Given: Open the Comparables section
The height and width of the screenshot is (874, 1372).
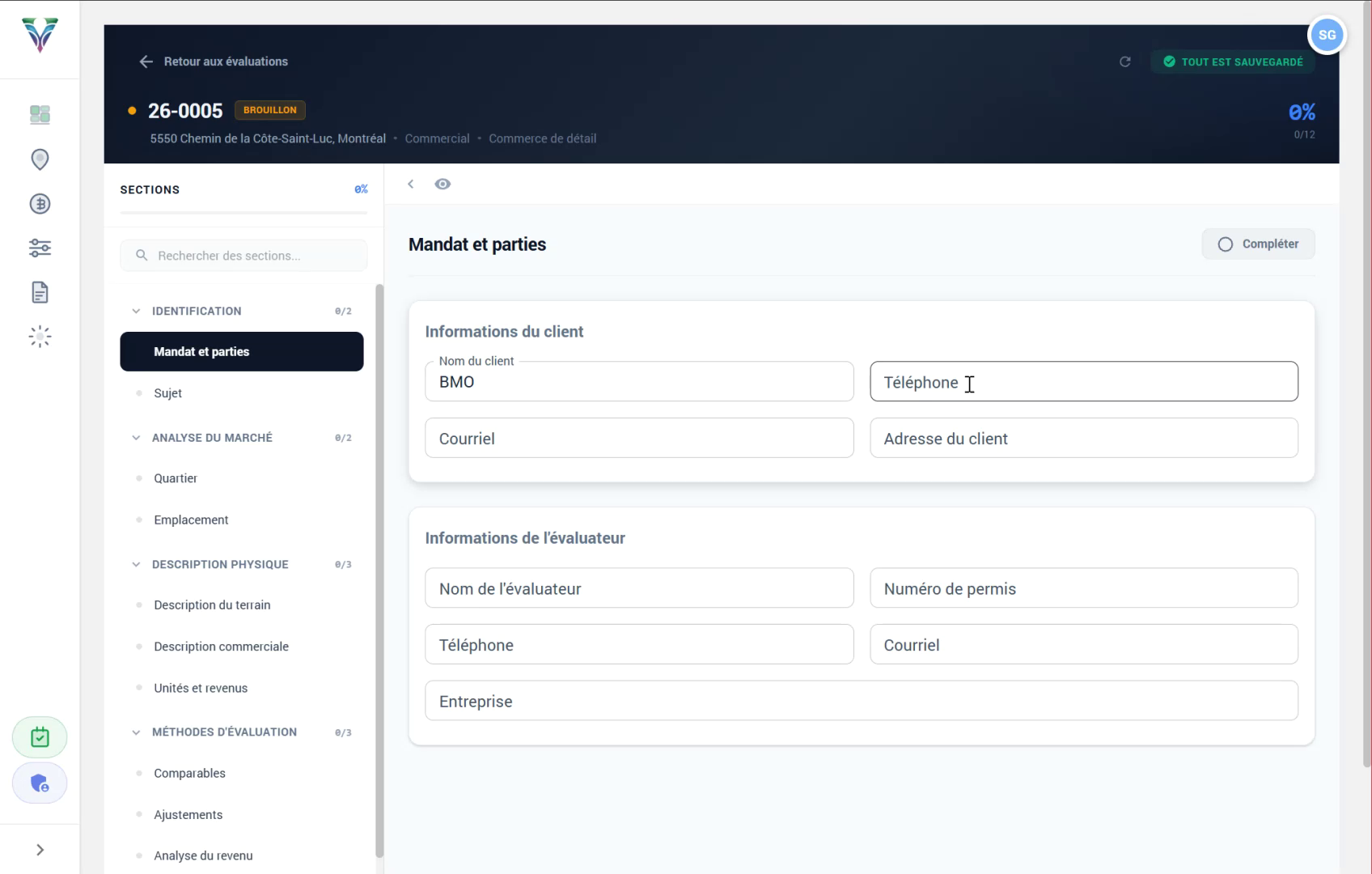Looking at the screenshot, I should tap(189, 774).
